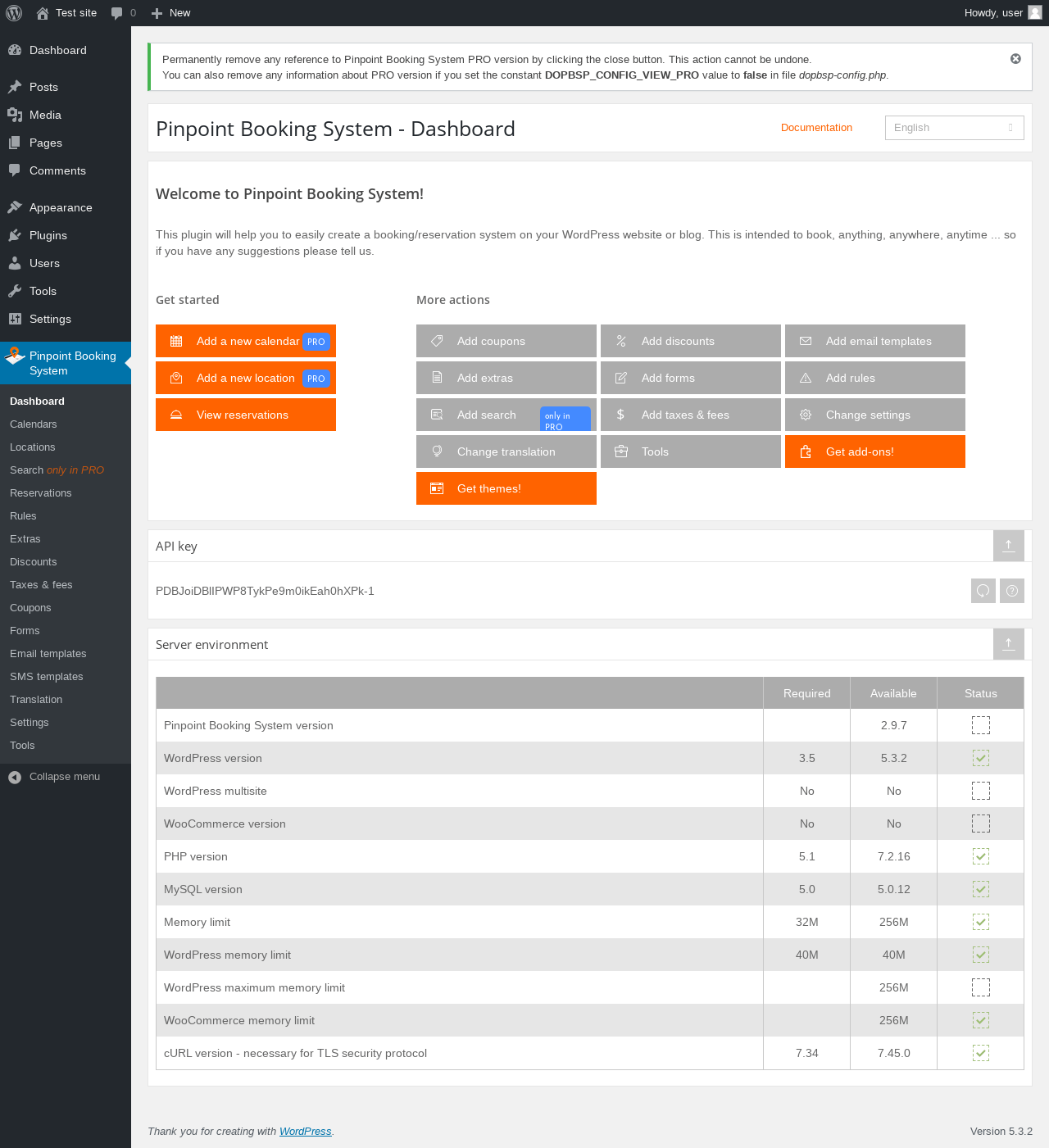Collapse the API key section
Image resolution: width=1049 pixels, height=1148 pixels.
pos(1009,546)
